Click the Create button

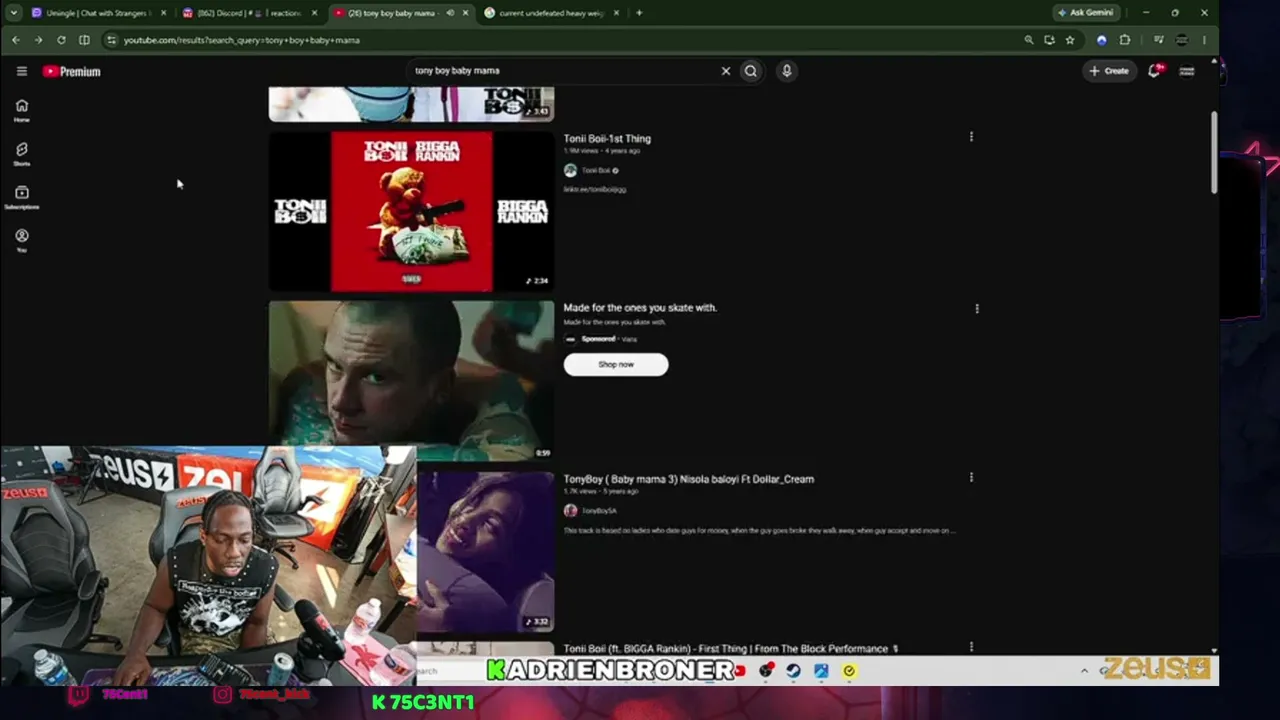(x=1109, y=71)
